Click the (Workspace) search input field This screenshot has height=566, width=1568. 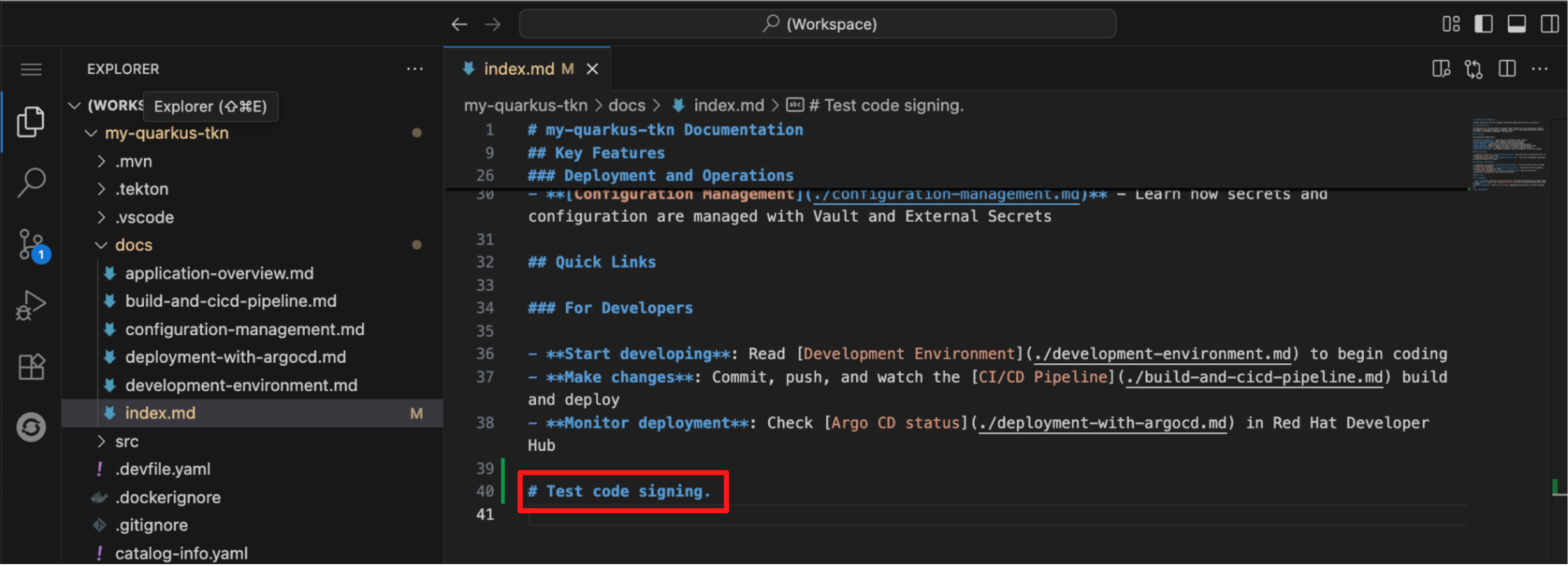[x=817, y=24]
